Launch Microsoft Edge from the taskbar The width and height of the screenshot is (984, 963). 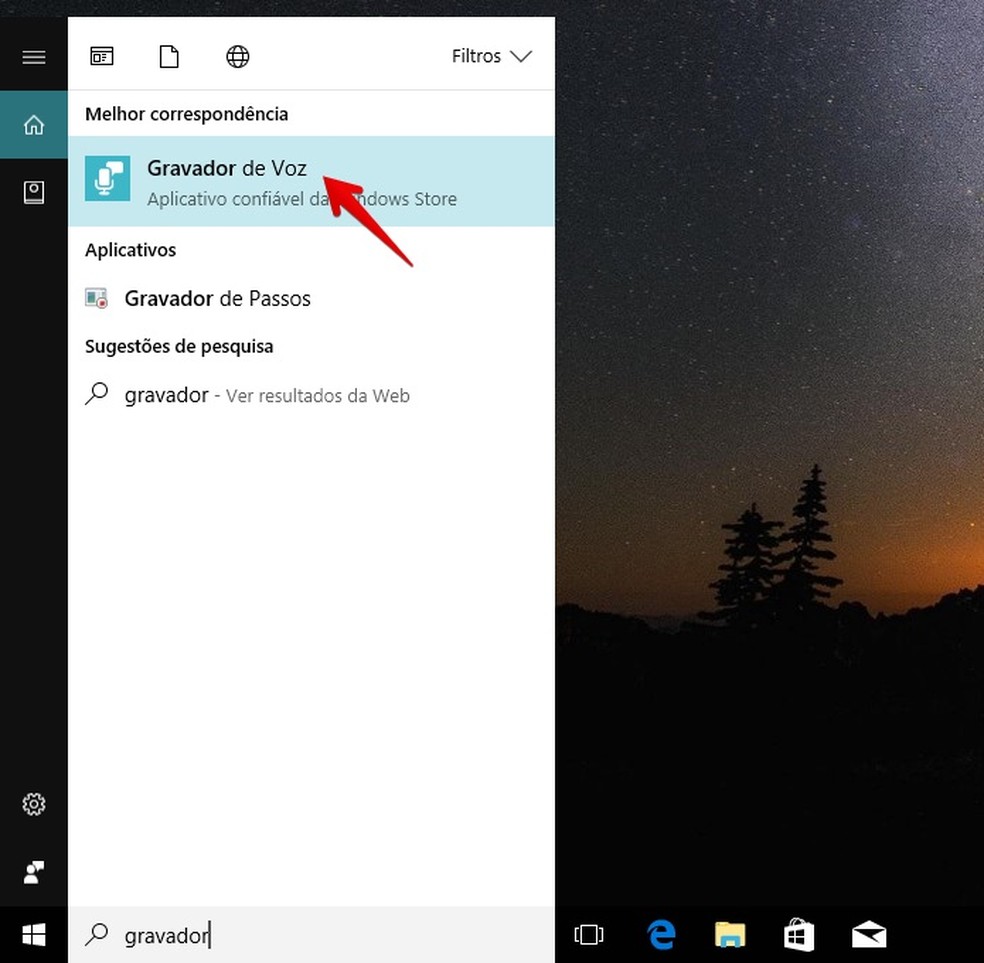[660, 934]
